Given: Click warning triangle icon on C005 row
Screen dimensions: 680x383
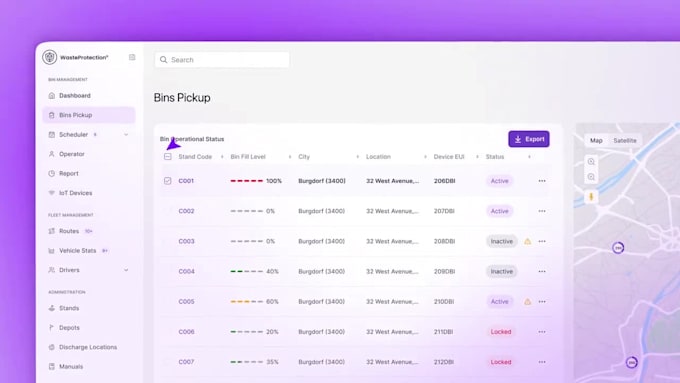Looking at the screenshot, I should tap(527, 301).
